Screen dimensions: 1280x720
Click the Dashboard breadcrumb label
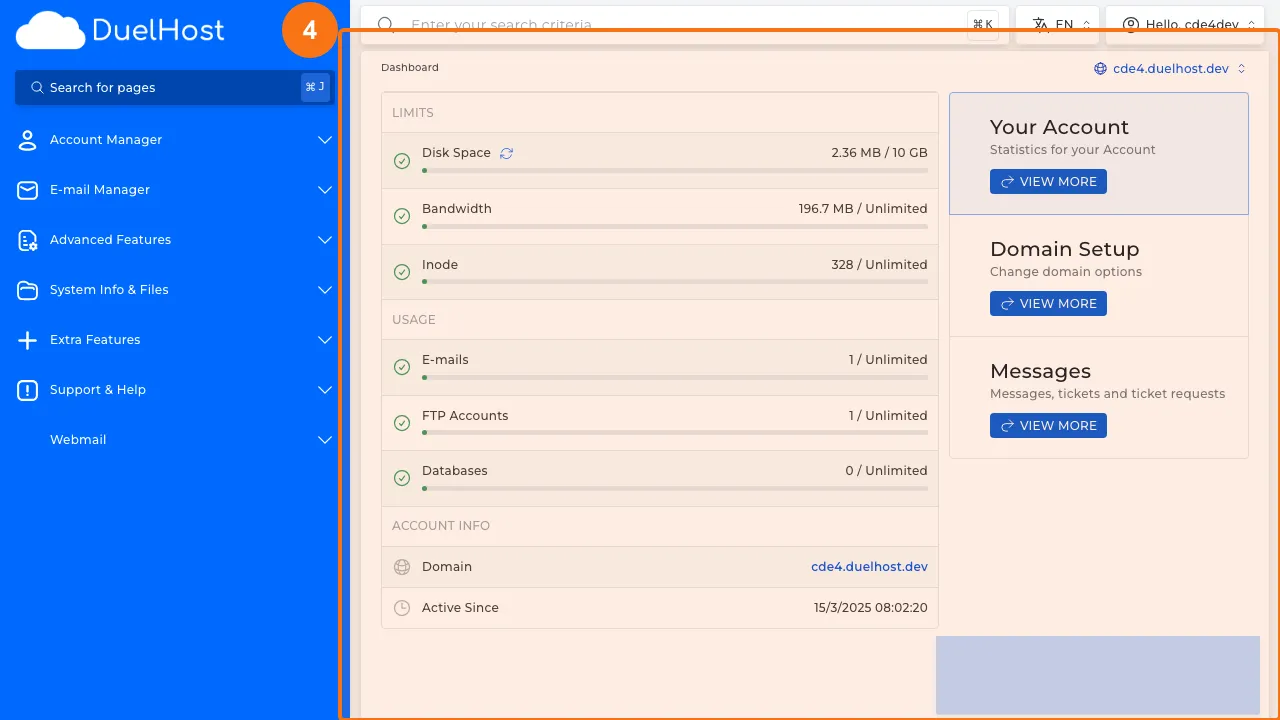(410, 67)
